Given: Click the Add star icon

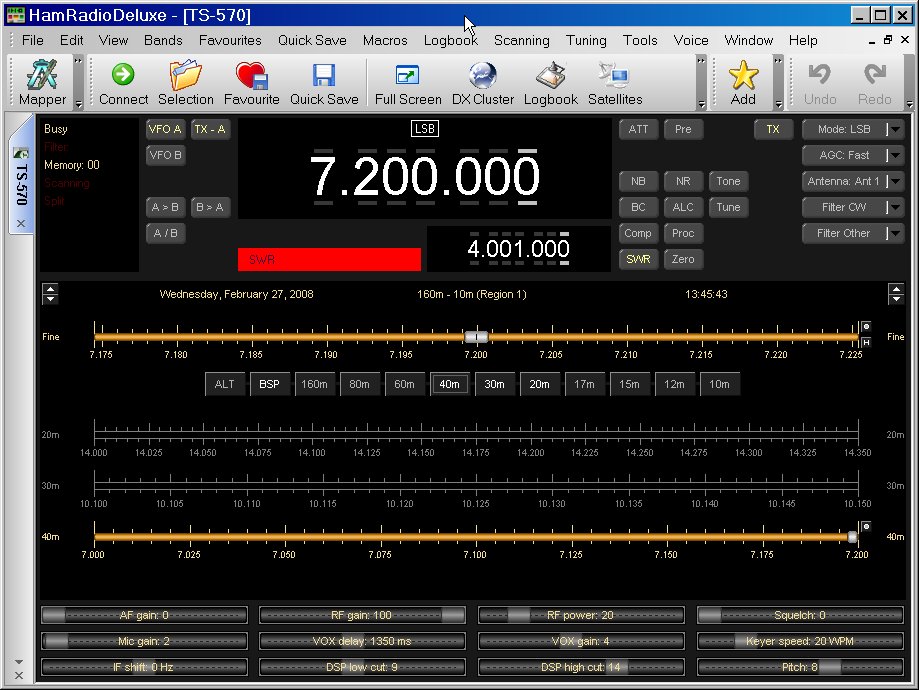Looking at the screenshot, I should coord(743,82).
